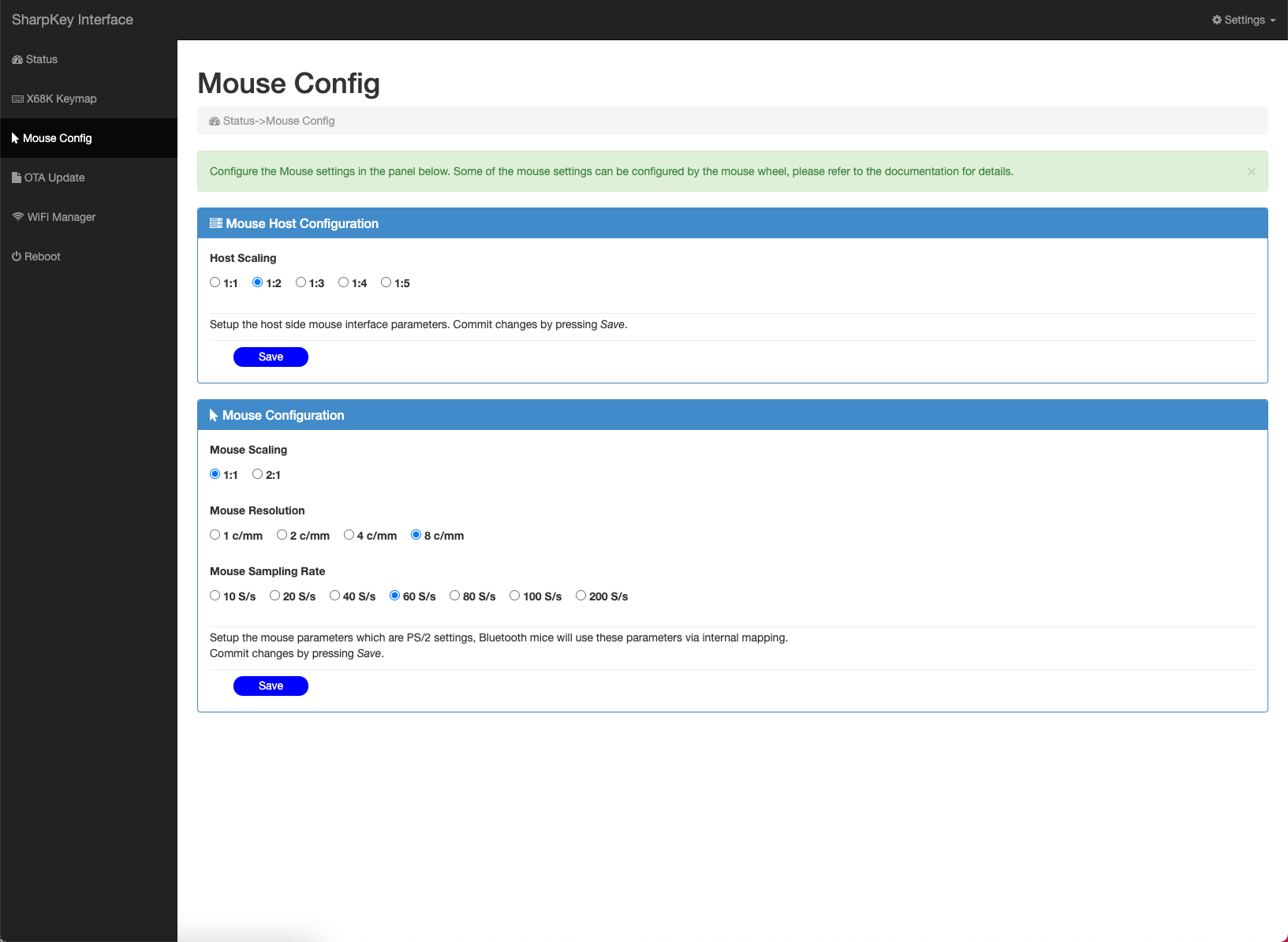
Task: Set sampling rate to 20 S/s
Action: (x=274, y=596)
